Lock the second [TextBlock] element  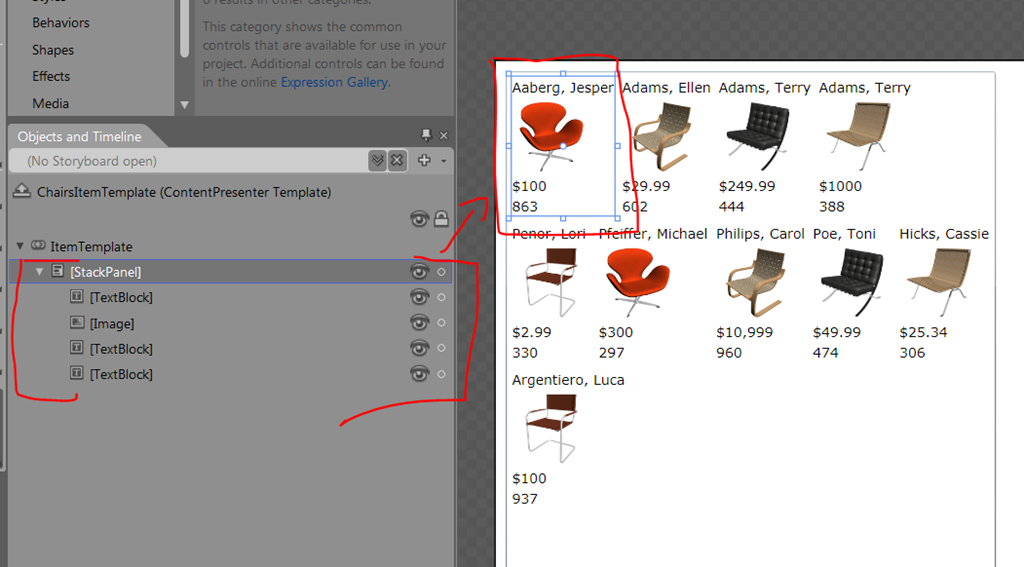coord(441,348)
